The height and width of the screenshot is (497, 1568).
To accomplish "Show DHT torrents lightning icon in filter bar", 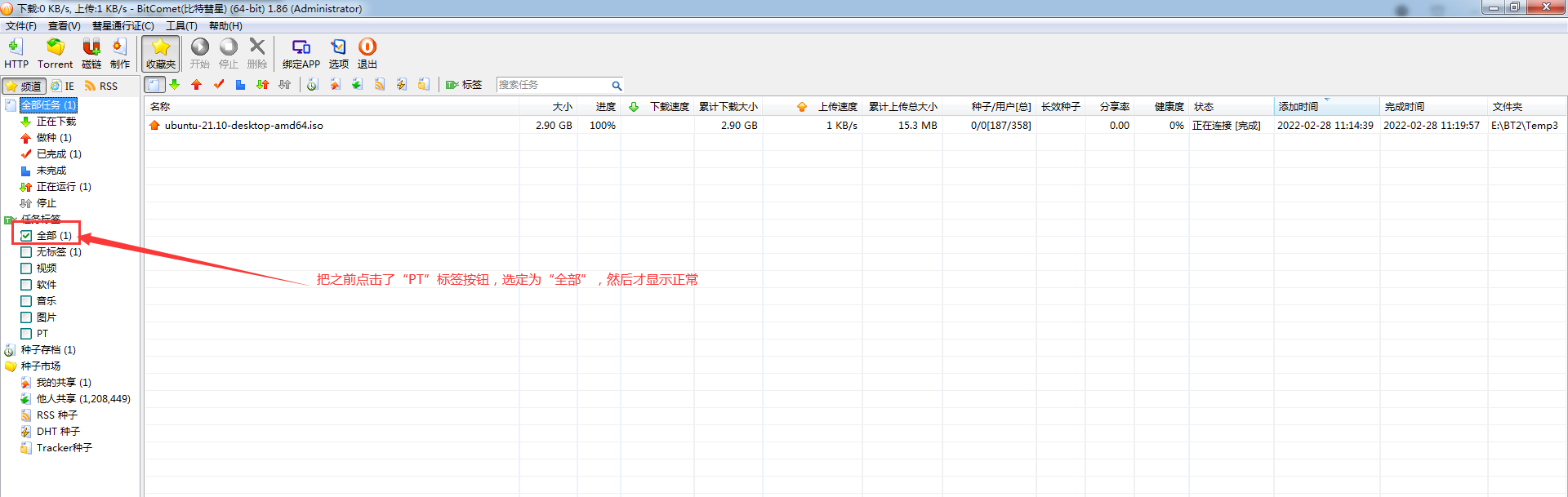I will (402, 85).
